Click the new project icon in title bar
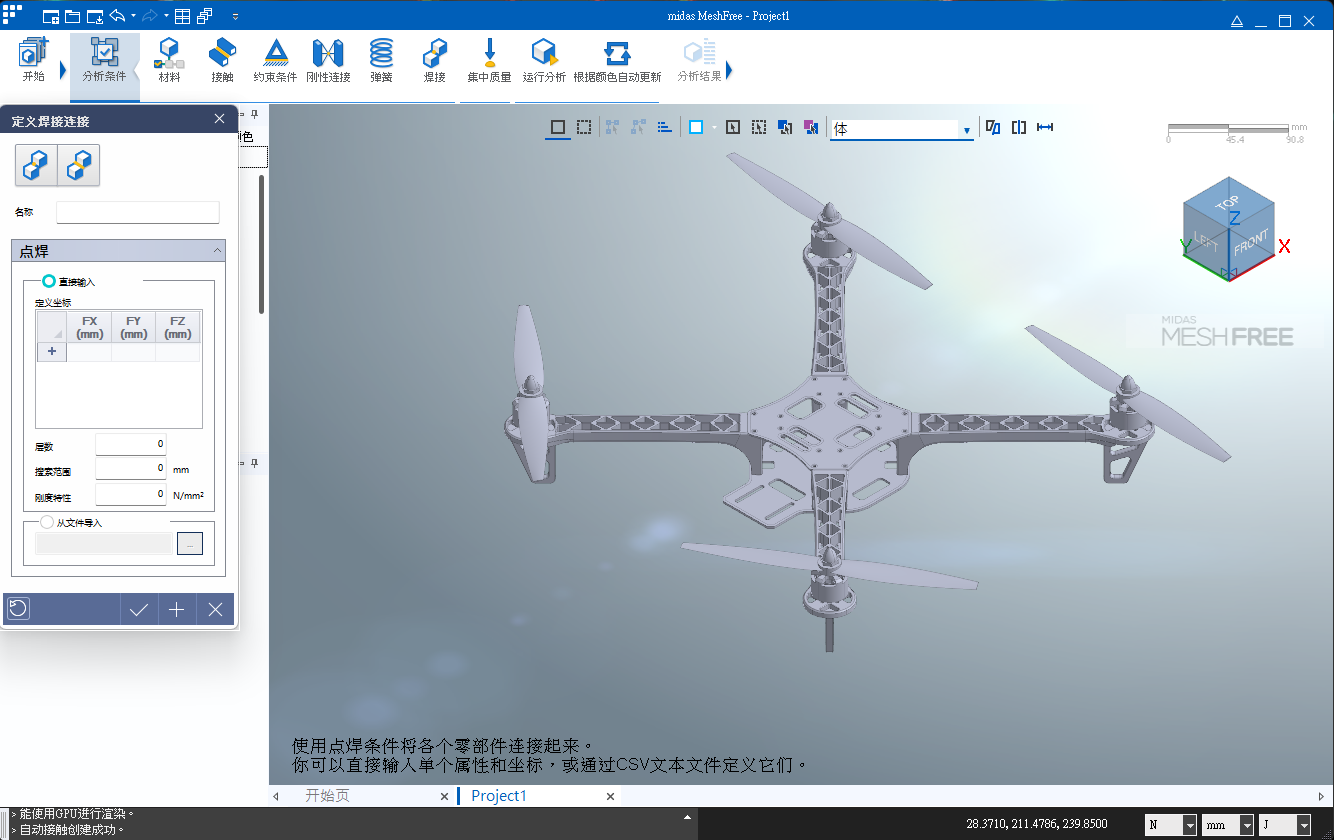1334x840 pixels. click(x=51, y=17)
